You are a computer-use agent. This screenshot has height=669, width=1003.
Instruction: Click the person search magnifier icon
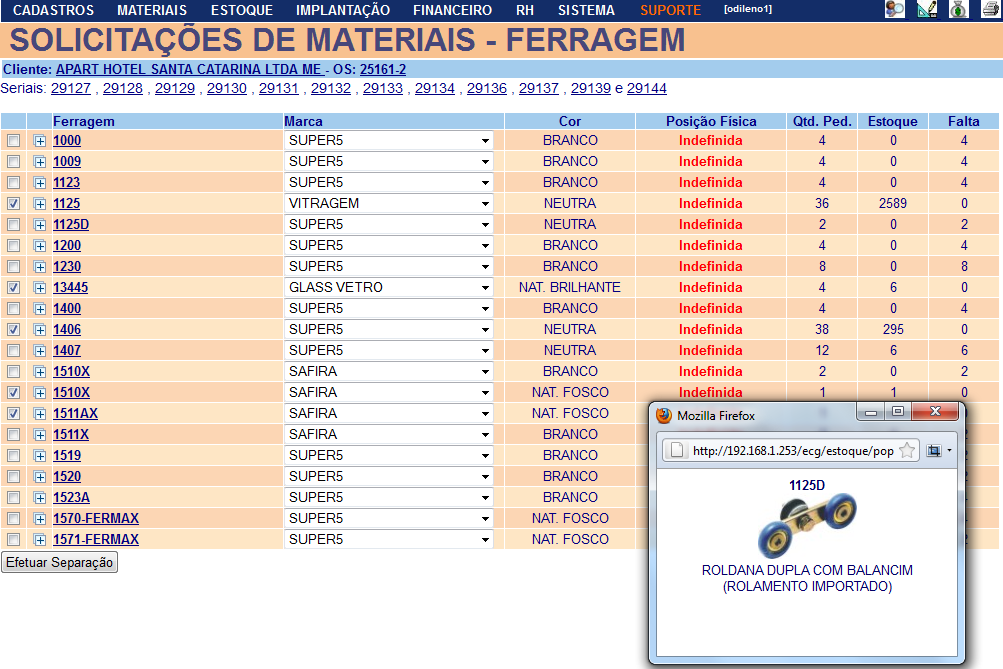895,10
